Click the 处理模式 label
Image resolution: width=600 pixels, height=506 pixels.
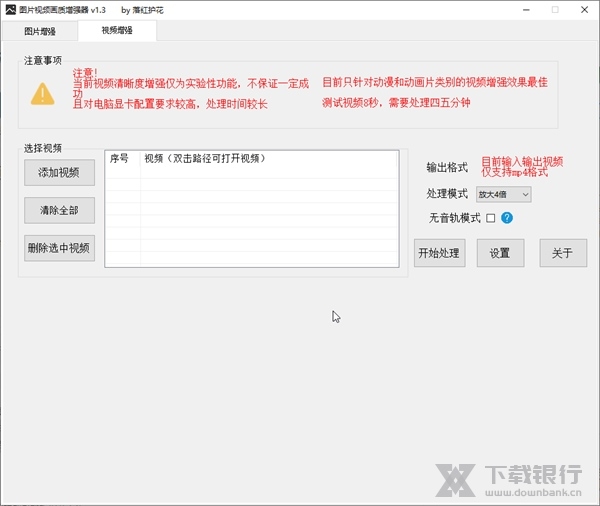(x=447, y=194)
